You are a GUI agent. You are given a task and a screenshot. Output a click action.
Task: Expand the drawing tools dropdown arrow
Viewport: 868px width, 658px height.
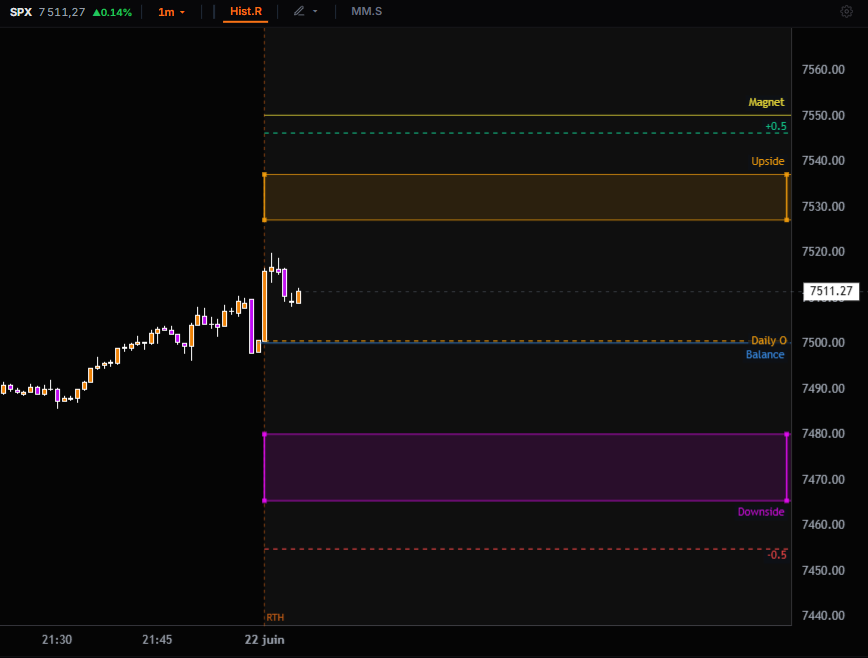pyautogui.click(x=315, y=12)
